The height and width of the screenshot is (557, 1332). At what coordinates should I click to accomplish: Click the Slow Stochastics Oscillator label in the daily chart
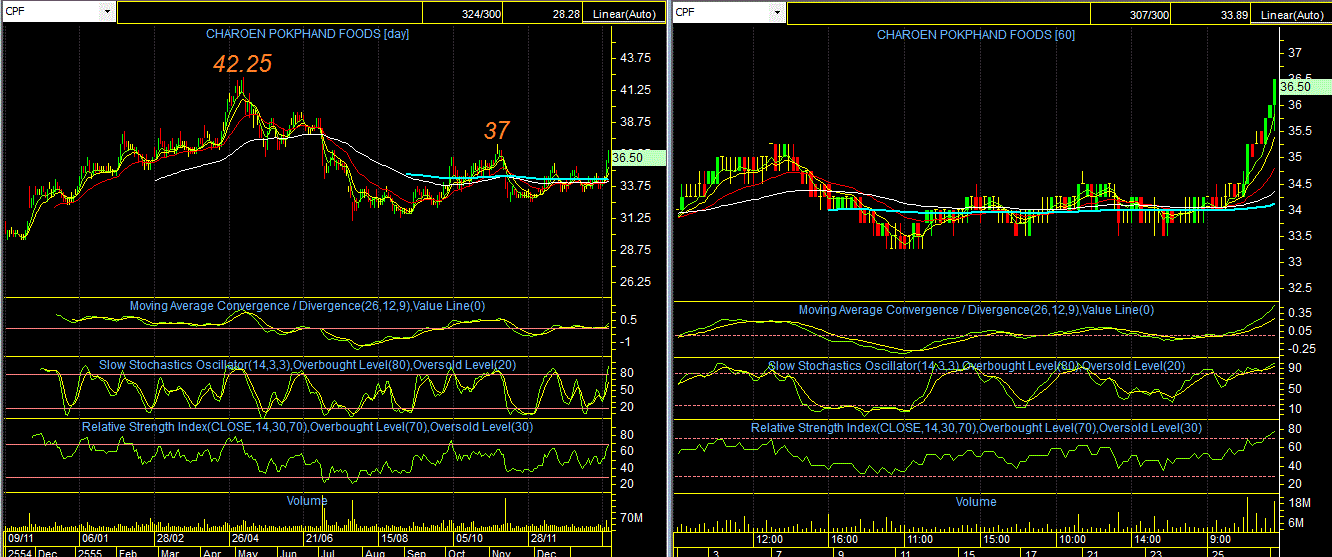click(x=307, y=365)
